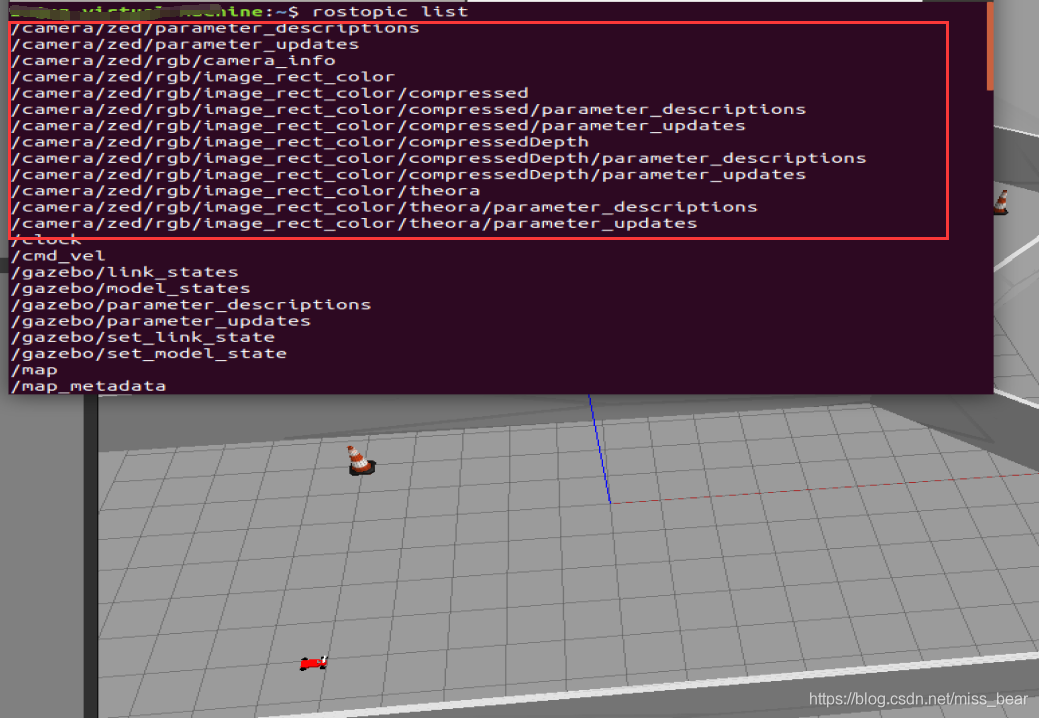Select the line ending 'image_rect_color/compressedDepth'
The height and width of the screenshot is (718, 1039).
pyautogui.click(x=300, y=142)
